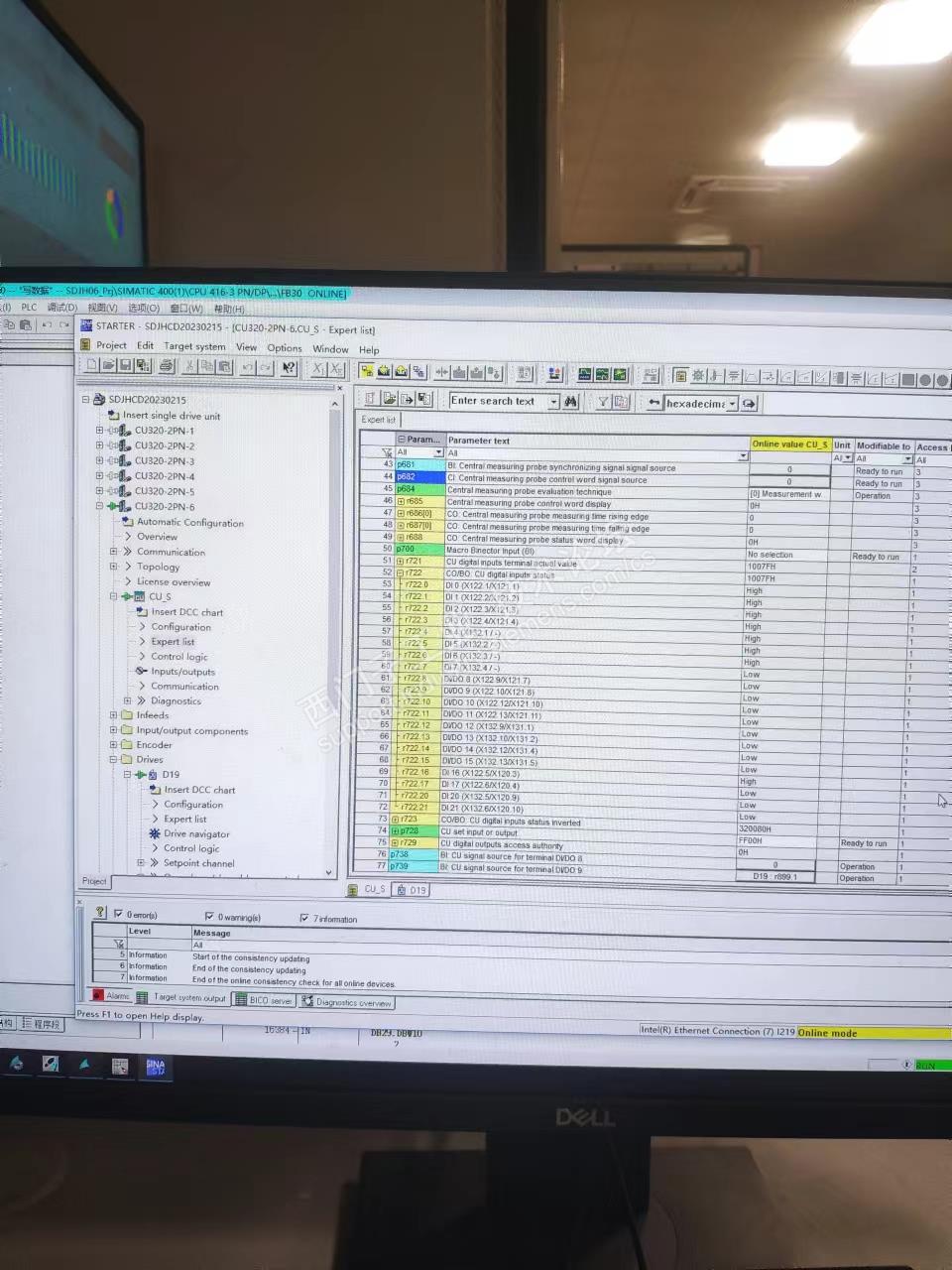Select Control logic under D19

[191, 848]
